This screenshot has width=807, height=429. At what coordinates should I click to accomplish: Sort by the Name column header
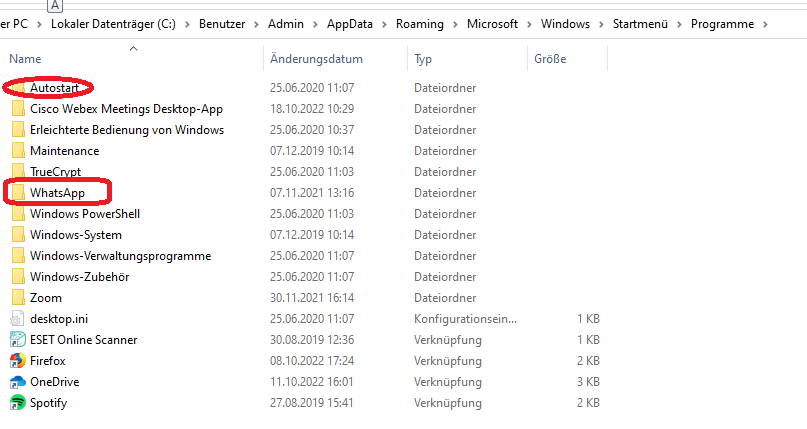(25, 59)
